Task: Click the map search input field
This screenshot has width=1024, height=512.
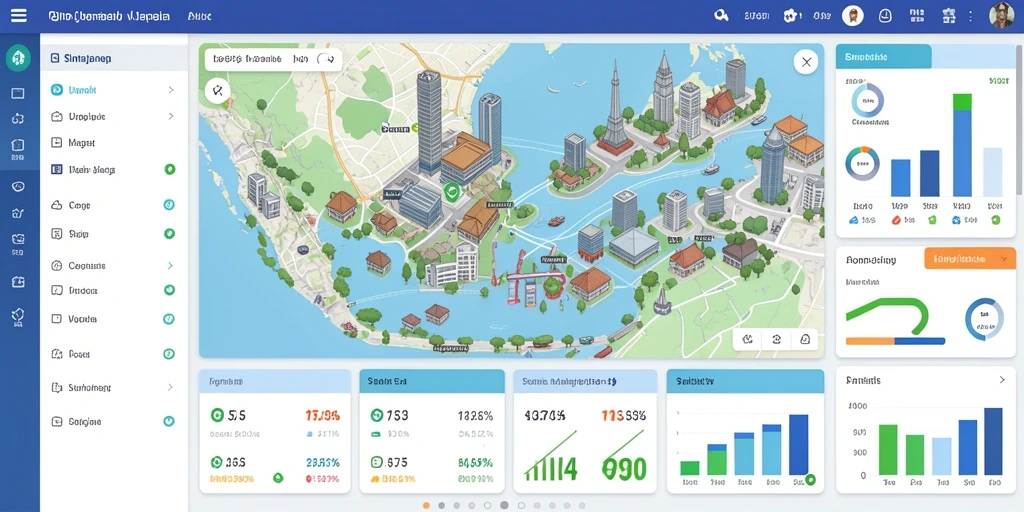Action: [x=273, y=59]
